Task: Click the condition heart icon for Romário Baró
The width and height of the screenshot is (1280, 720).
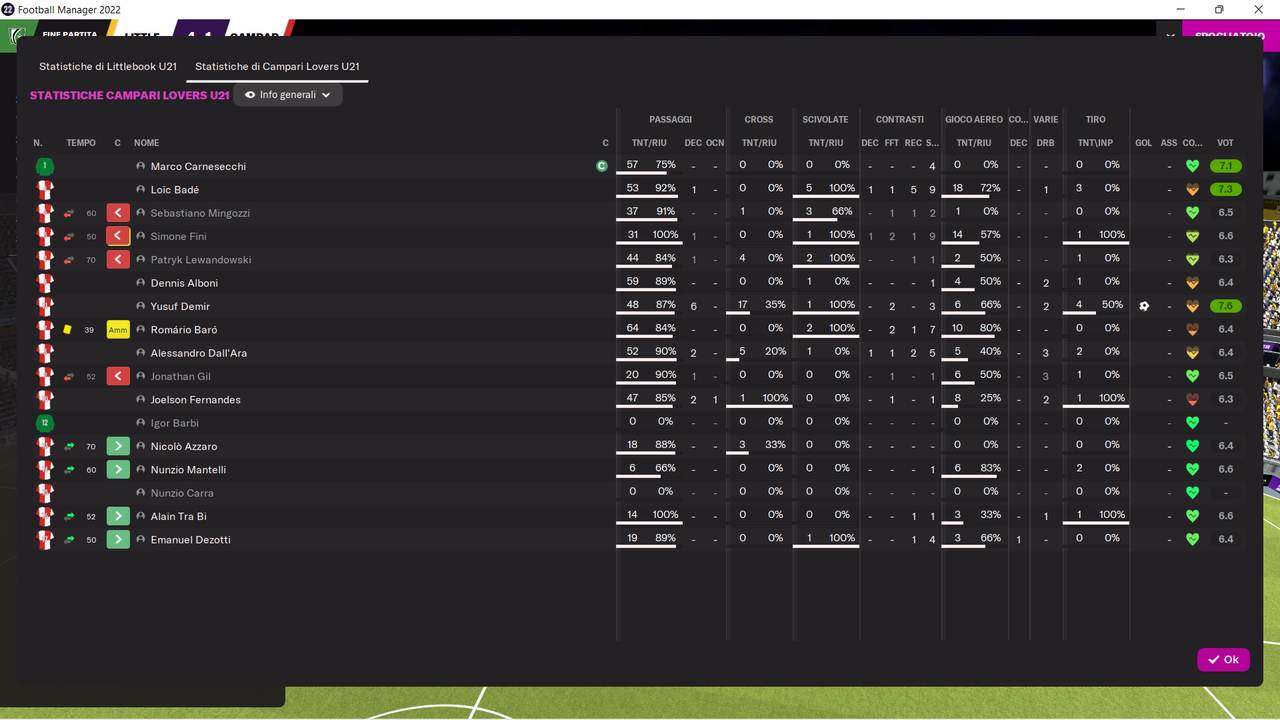Action: tap(1192, 330)
